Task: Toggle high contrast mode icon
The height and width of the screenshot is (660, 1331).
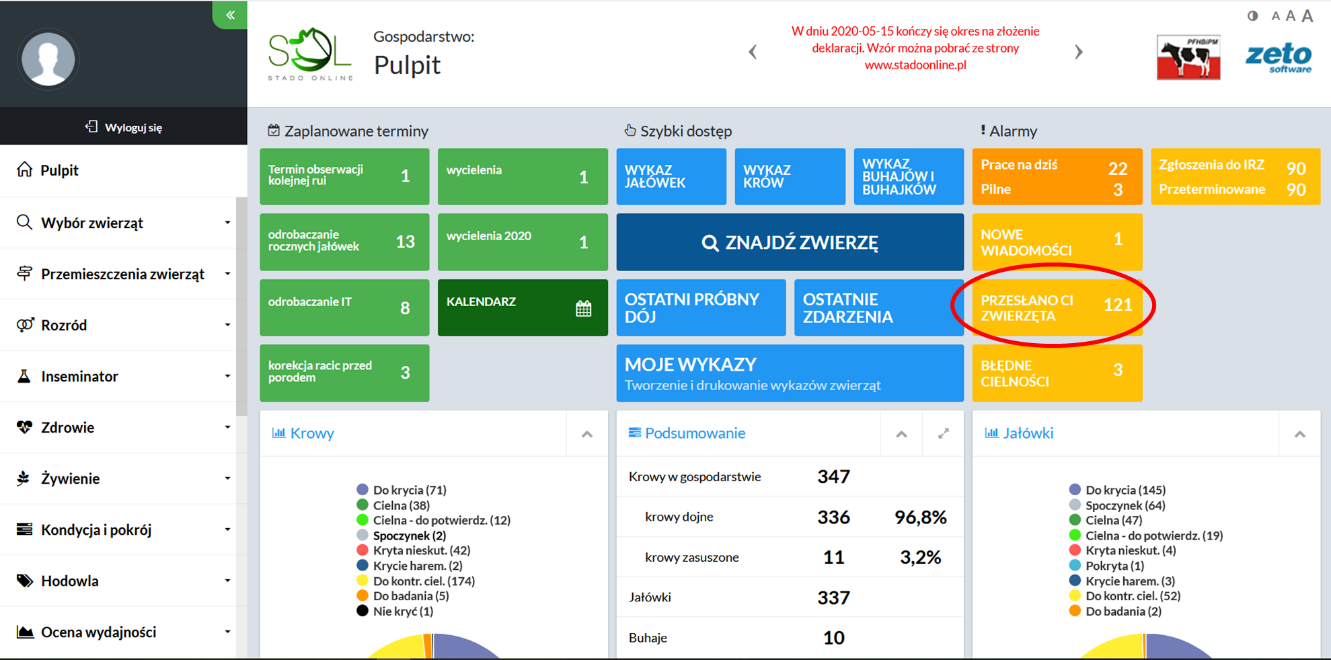Action: [1253, 16]
